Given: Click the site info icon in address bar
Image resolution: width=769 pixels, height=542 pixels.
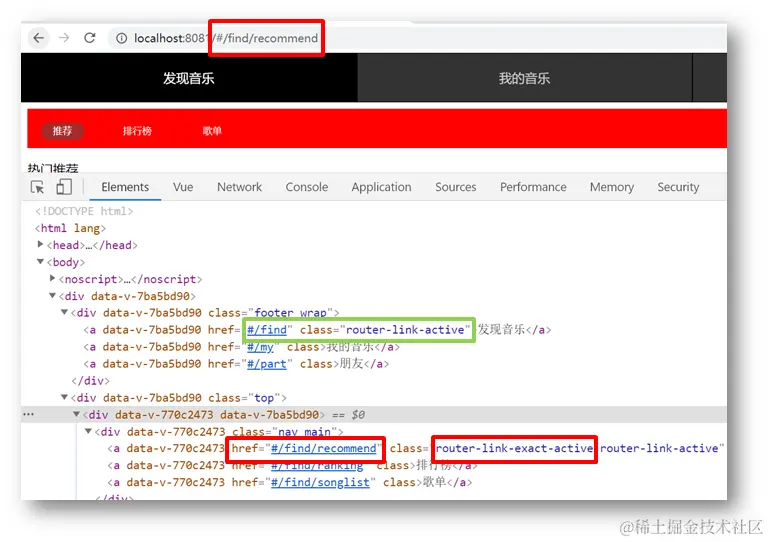Looking at the screenshot, I should (x=121, y=38).
